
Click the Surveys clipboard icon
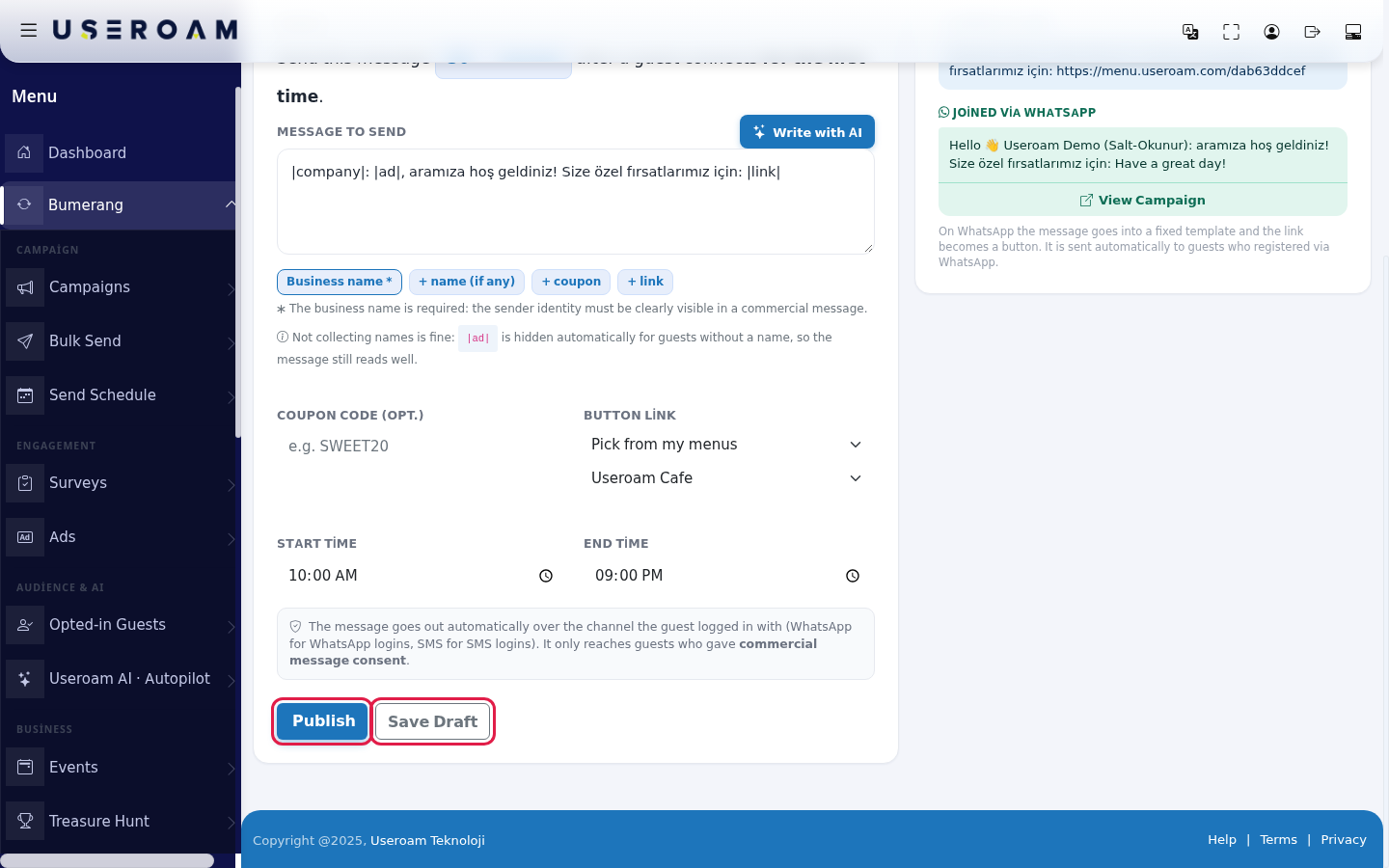[x=25, y=483]
